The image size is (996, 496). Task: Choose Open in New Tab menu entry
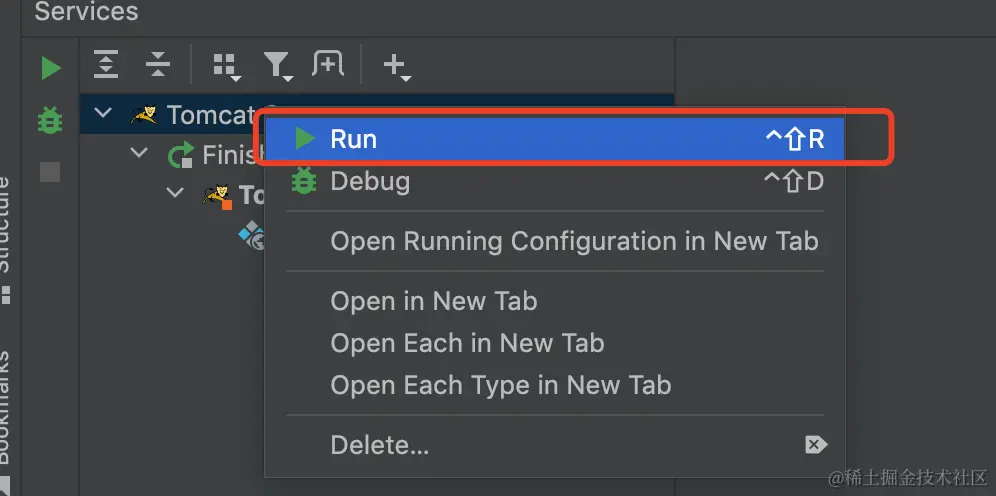coord(434,301)
